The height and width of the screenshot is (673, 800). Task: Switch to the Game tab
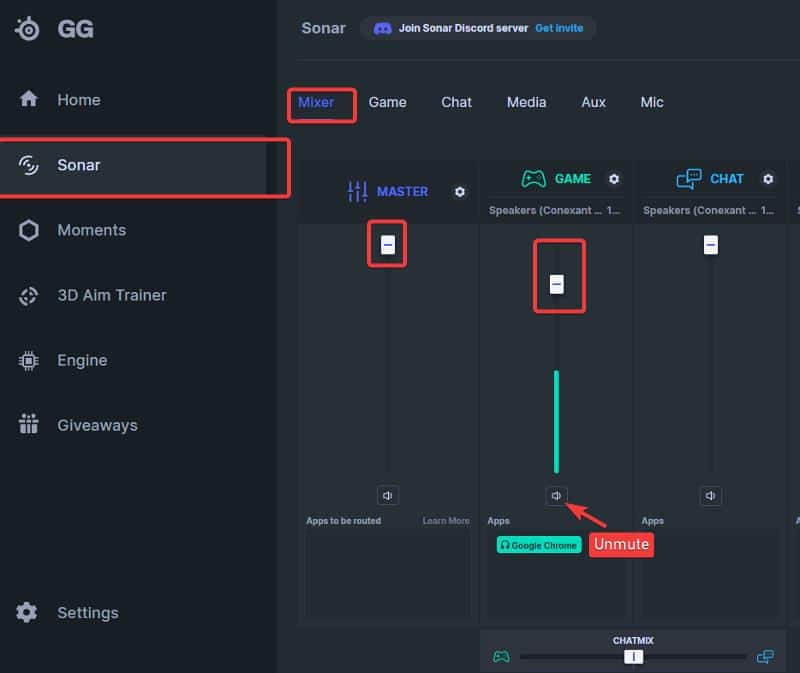click(x=387, y=103)
